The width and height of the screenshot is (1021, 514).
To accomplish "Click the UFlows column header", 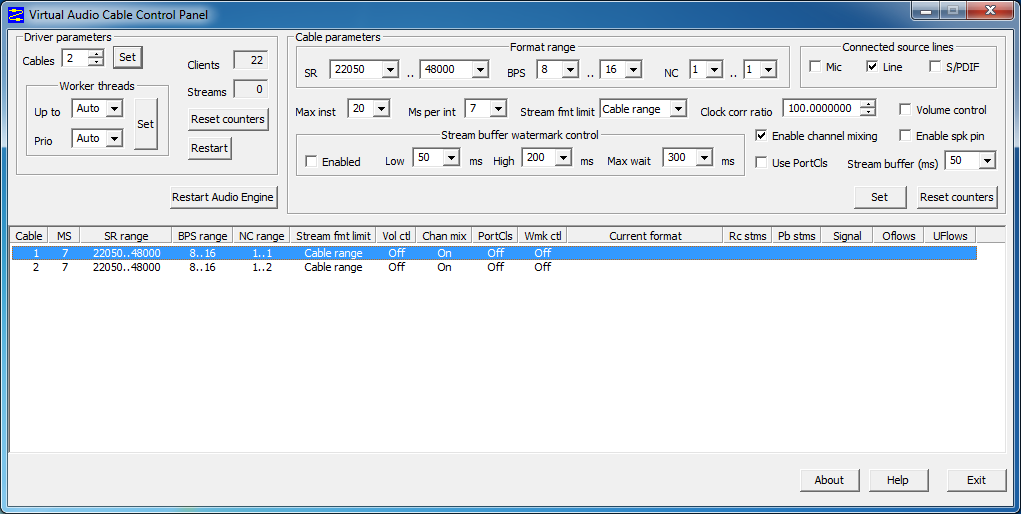I will coord(950,236).
